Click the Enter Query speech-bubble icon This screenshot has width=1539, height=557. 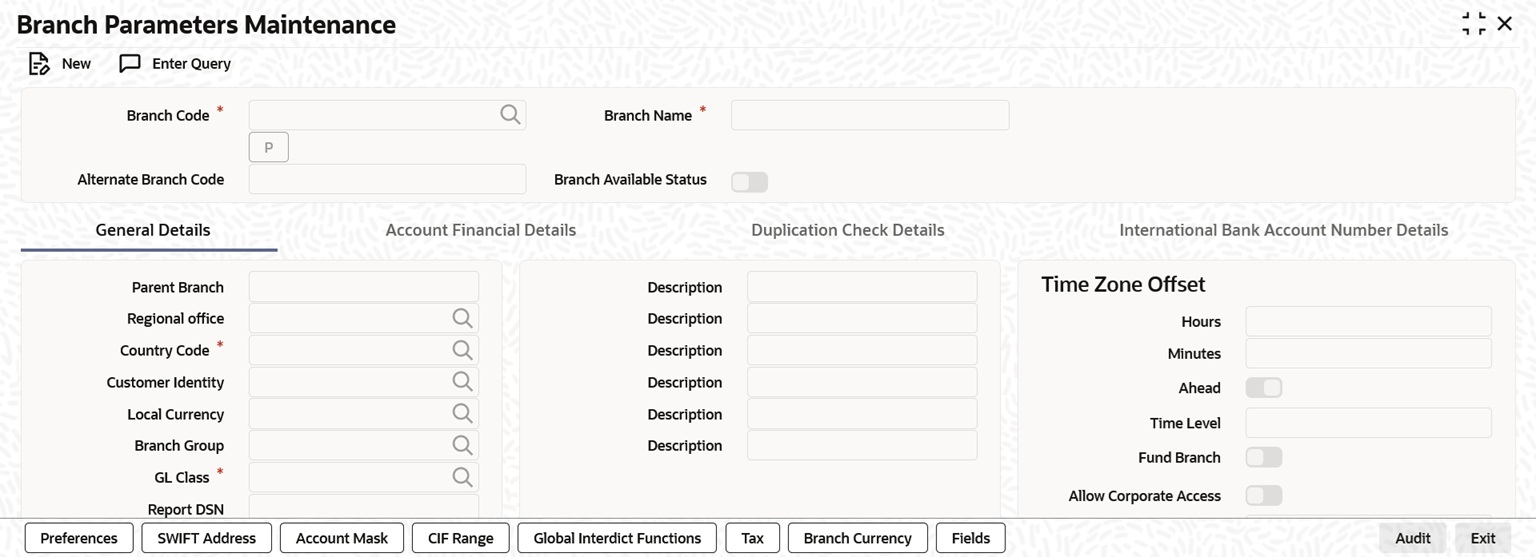click(130, 64)
